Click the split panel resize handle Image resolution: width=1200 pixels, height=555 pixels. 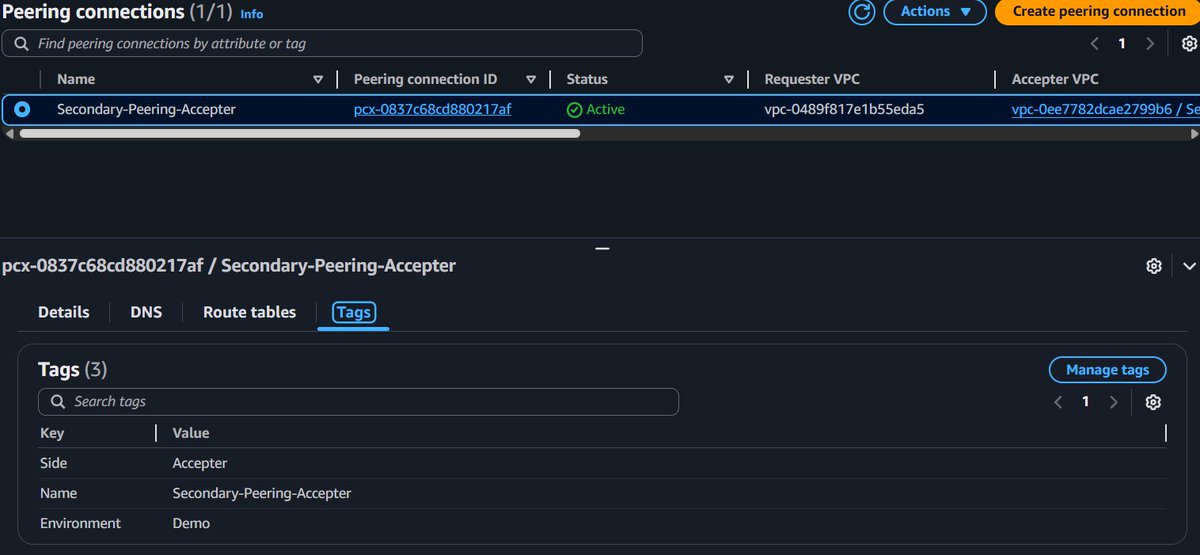(601, 248)
